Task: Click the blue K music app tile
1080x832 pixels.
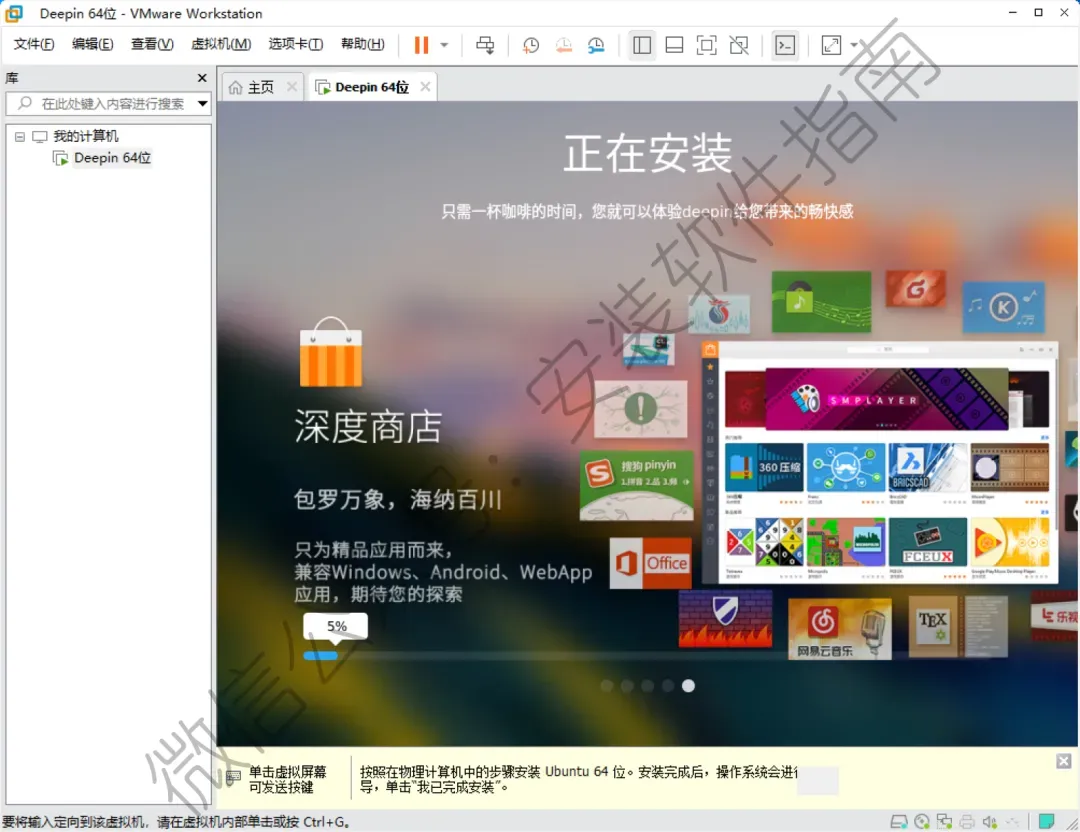Action: pos(1004,306)
